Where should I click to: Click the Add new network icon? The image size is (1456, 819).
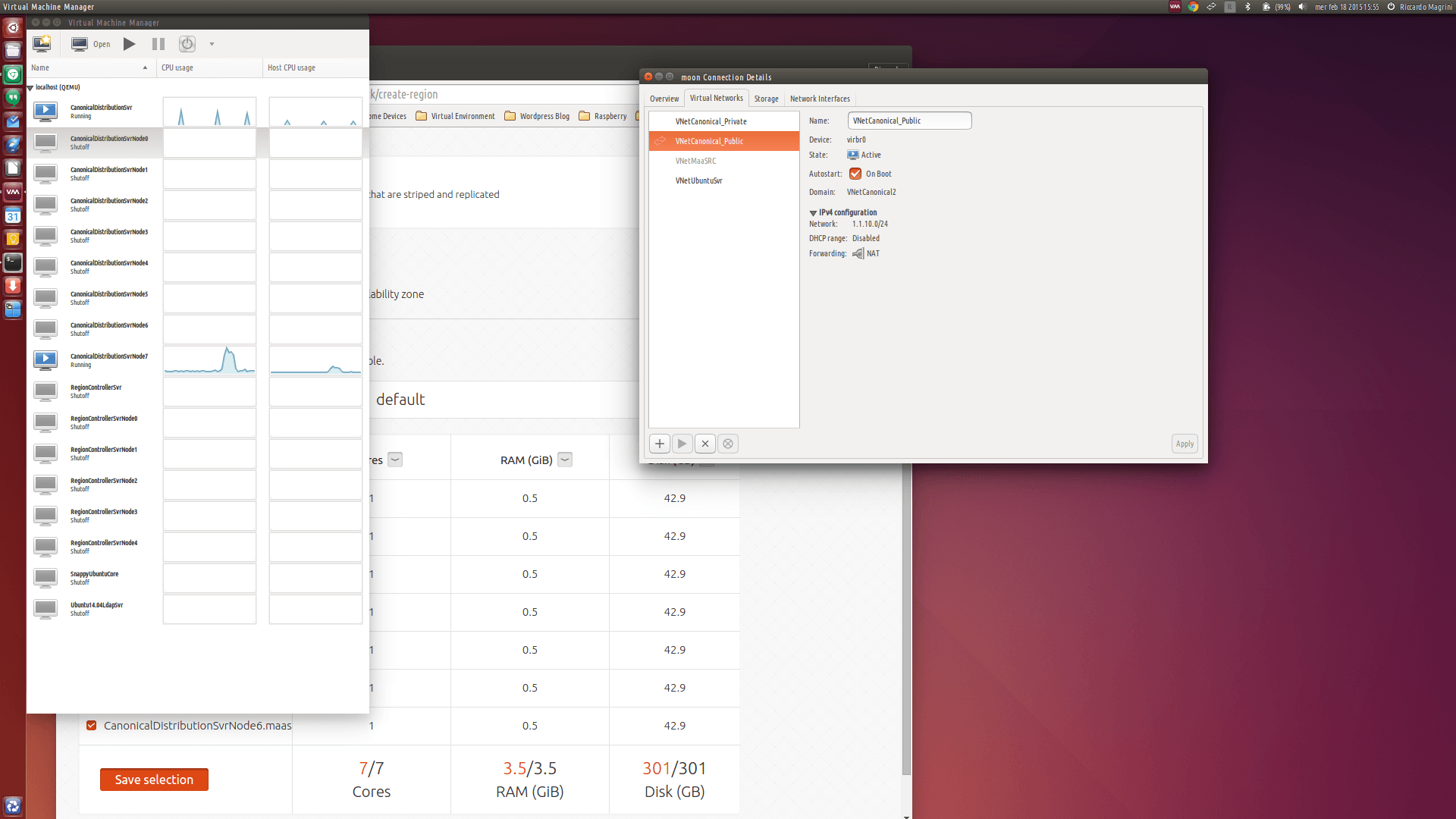pyautogui.click(x=659, y=443)
